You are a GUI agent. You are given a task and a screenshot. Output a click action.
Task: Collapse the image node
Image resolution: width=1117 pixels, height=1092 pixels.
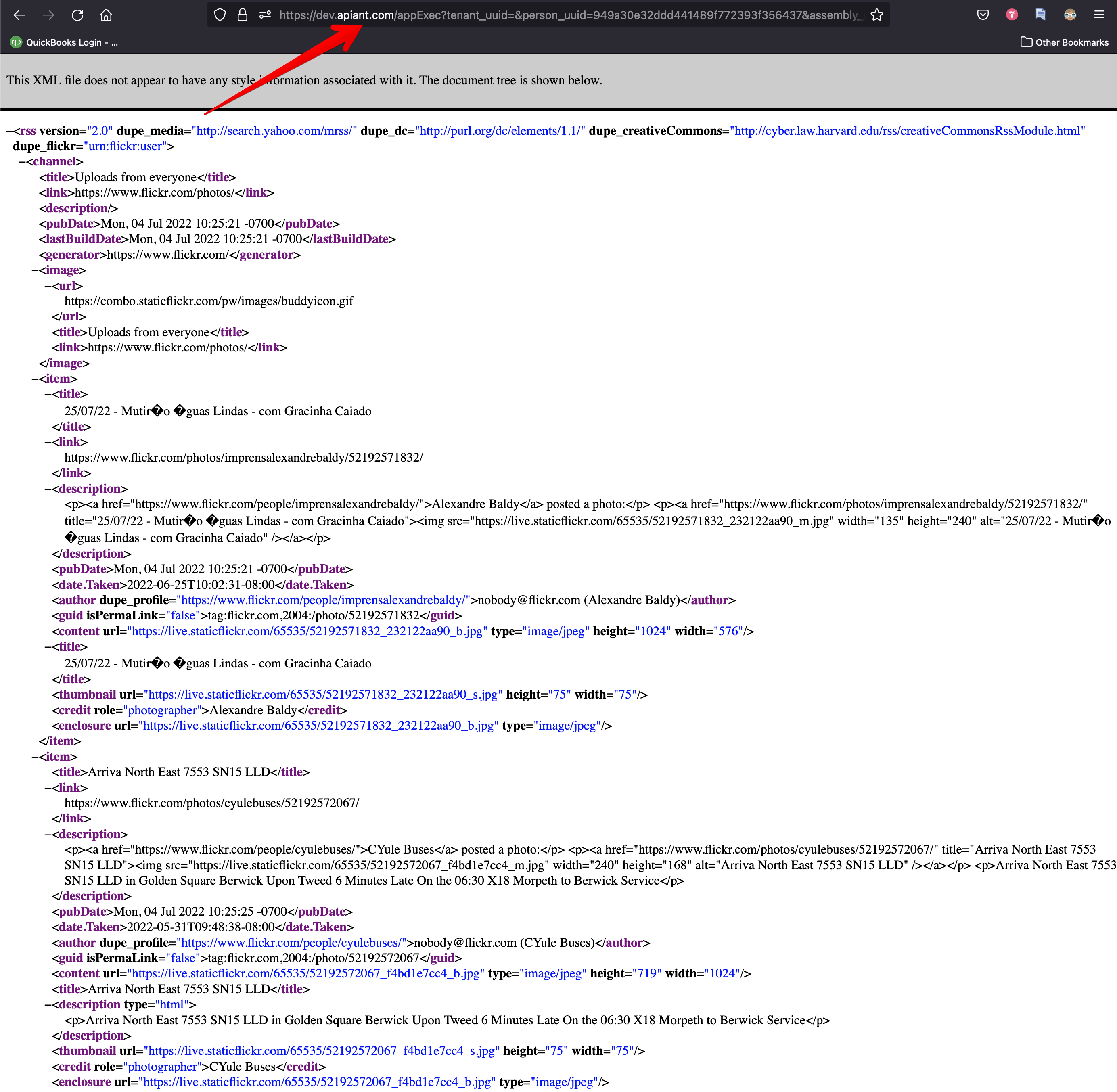[x=35, y=270]
